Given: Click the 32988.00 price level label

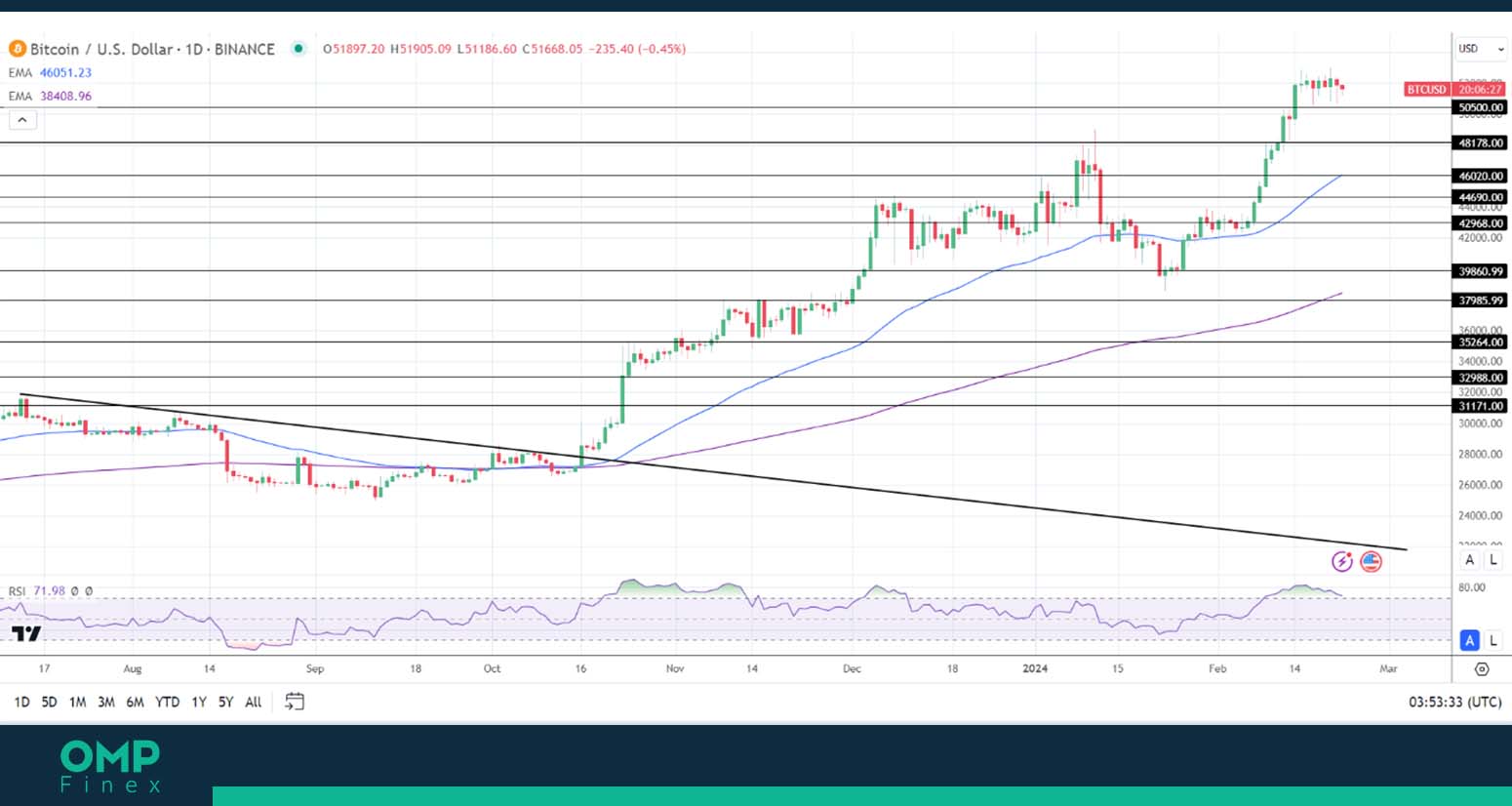Looking at the screenshot, I should [x=1481, y=378].
